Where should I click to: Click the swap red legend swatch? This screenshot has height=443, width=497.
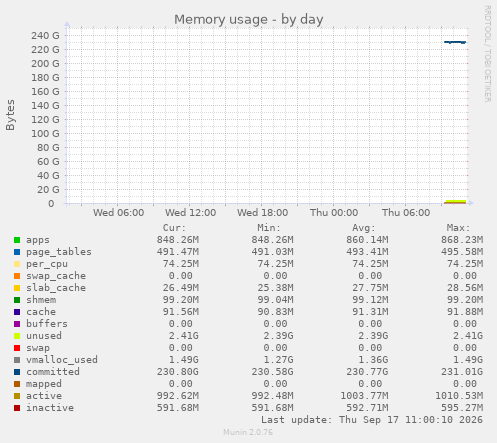(17, 348)
